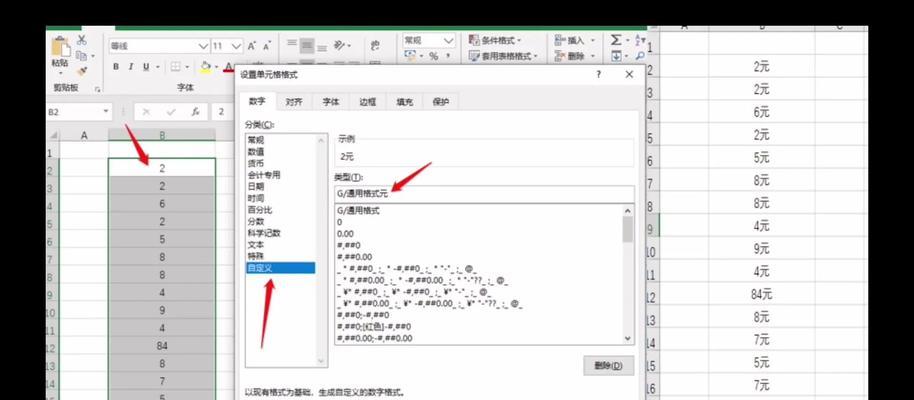Toggle Underline formatting

(146, 66)
